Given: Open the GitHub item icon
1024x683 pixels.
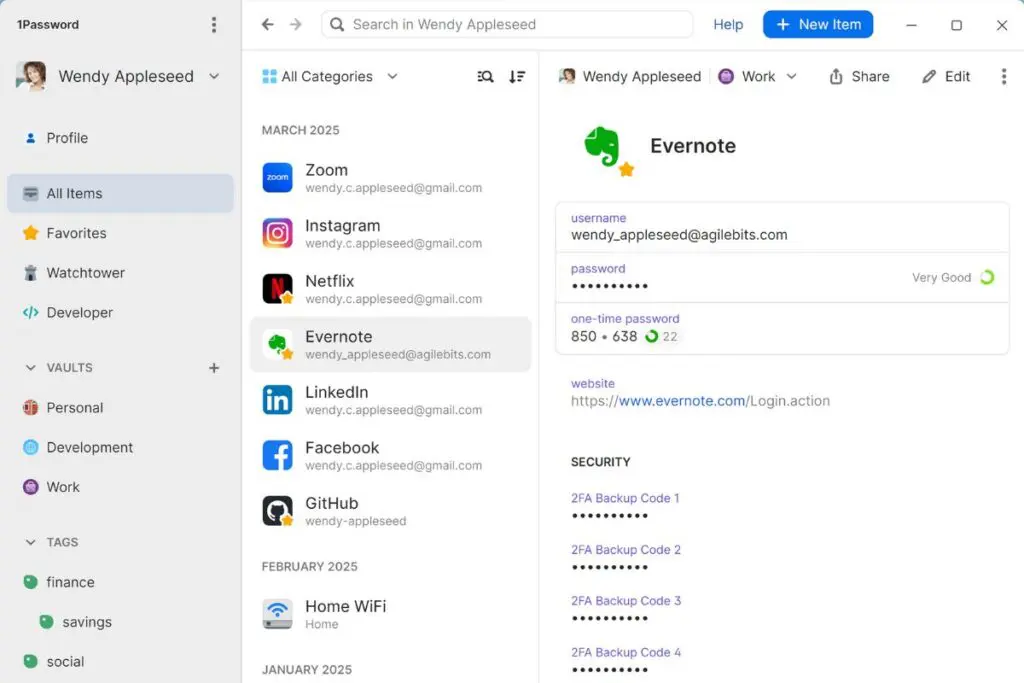Looking at the screenshot, I should [278, 511].
